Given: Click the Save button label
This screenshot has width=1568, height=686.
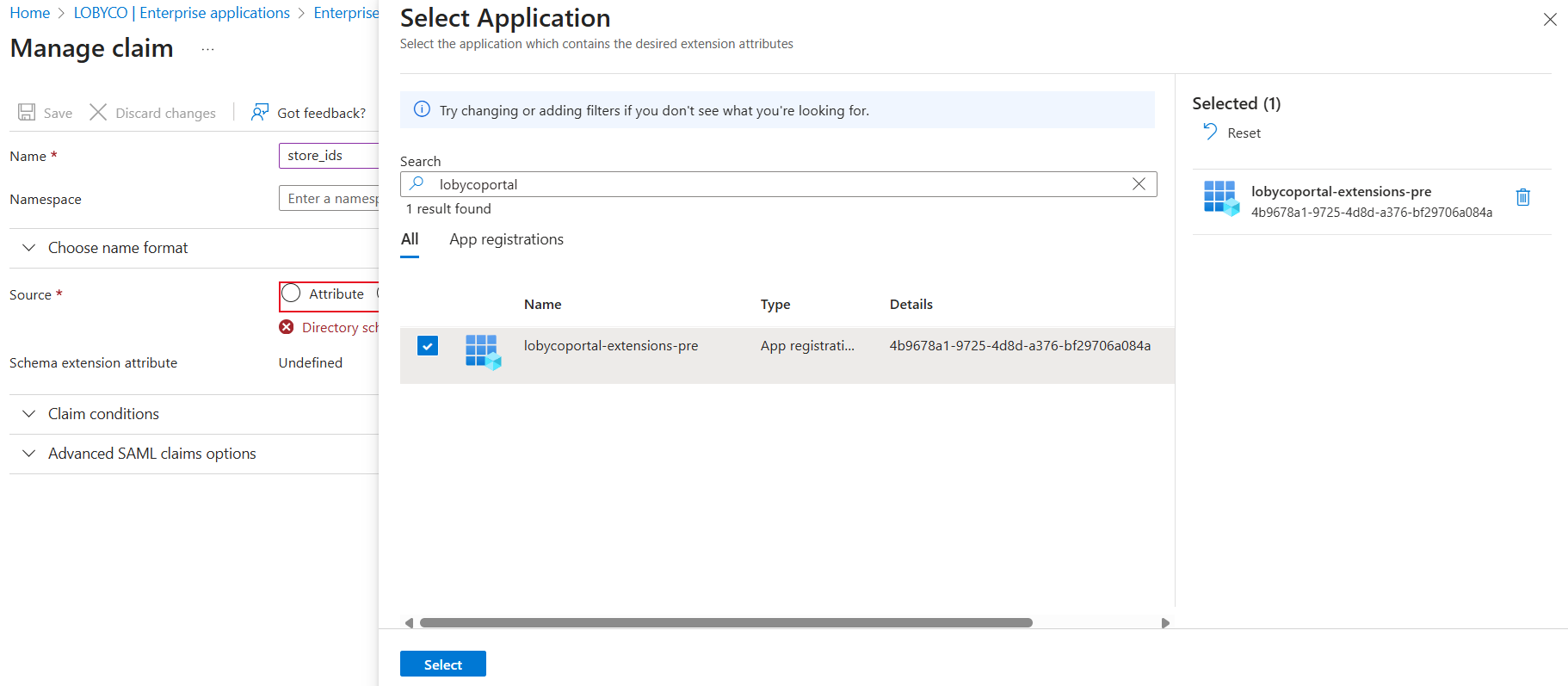Looking at the screenshot, I should coord(58,113).
